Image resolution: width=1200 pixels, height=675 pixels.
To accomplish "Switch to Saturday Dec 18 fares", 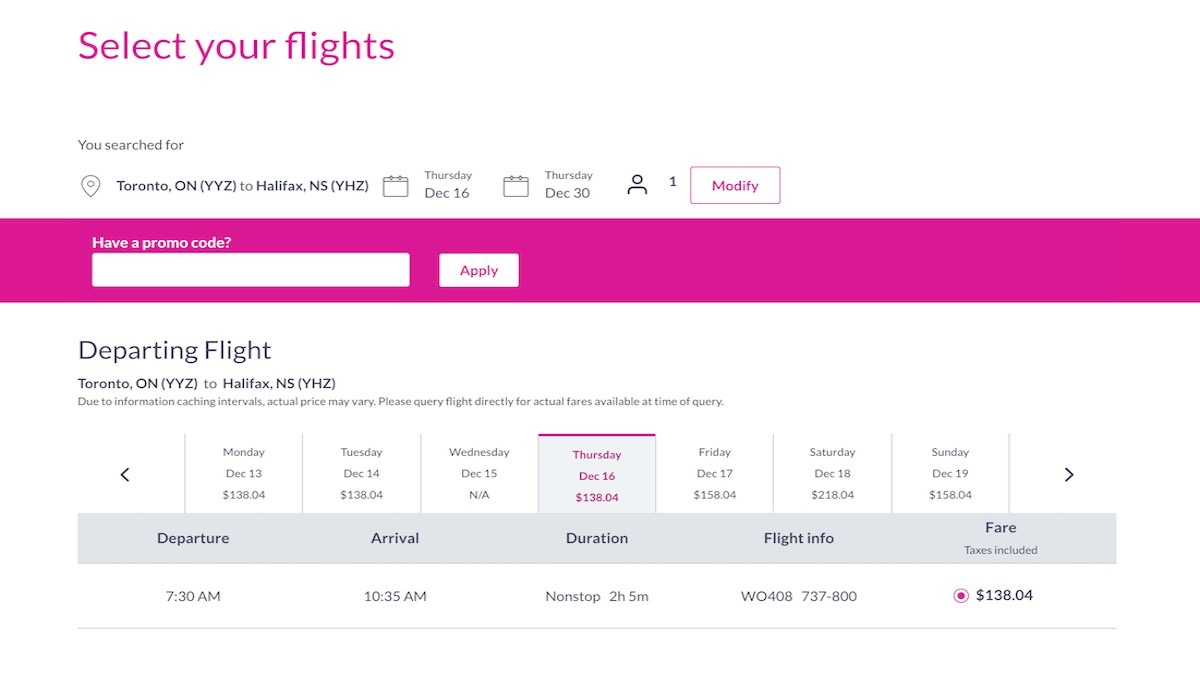I will tap(832, 474).
